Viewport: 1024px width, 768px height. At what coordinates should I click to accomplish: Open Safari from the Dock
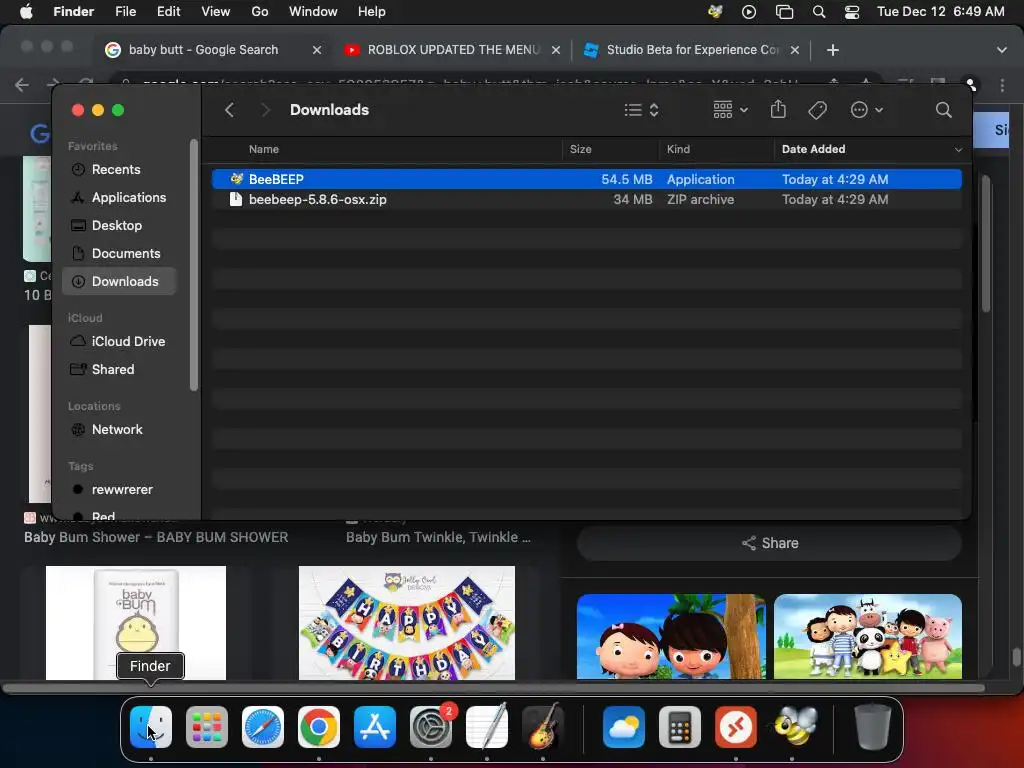point(263,727)
